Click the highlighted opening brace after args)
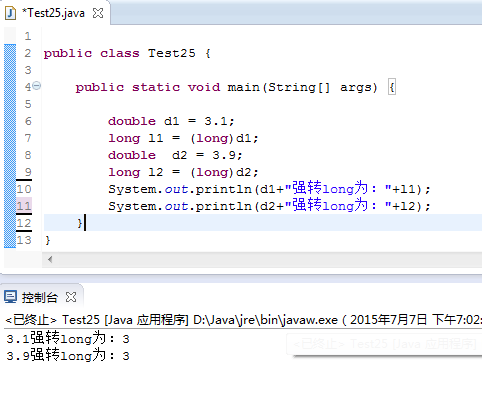 [392, 87]
